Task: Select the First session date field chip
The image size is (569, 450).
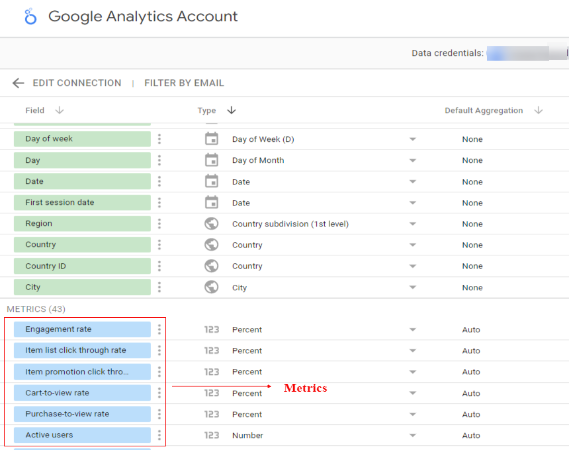Action: tap(82, 202)
